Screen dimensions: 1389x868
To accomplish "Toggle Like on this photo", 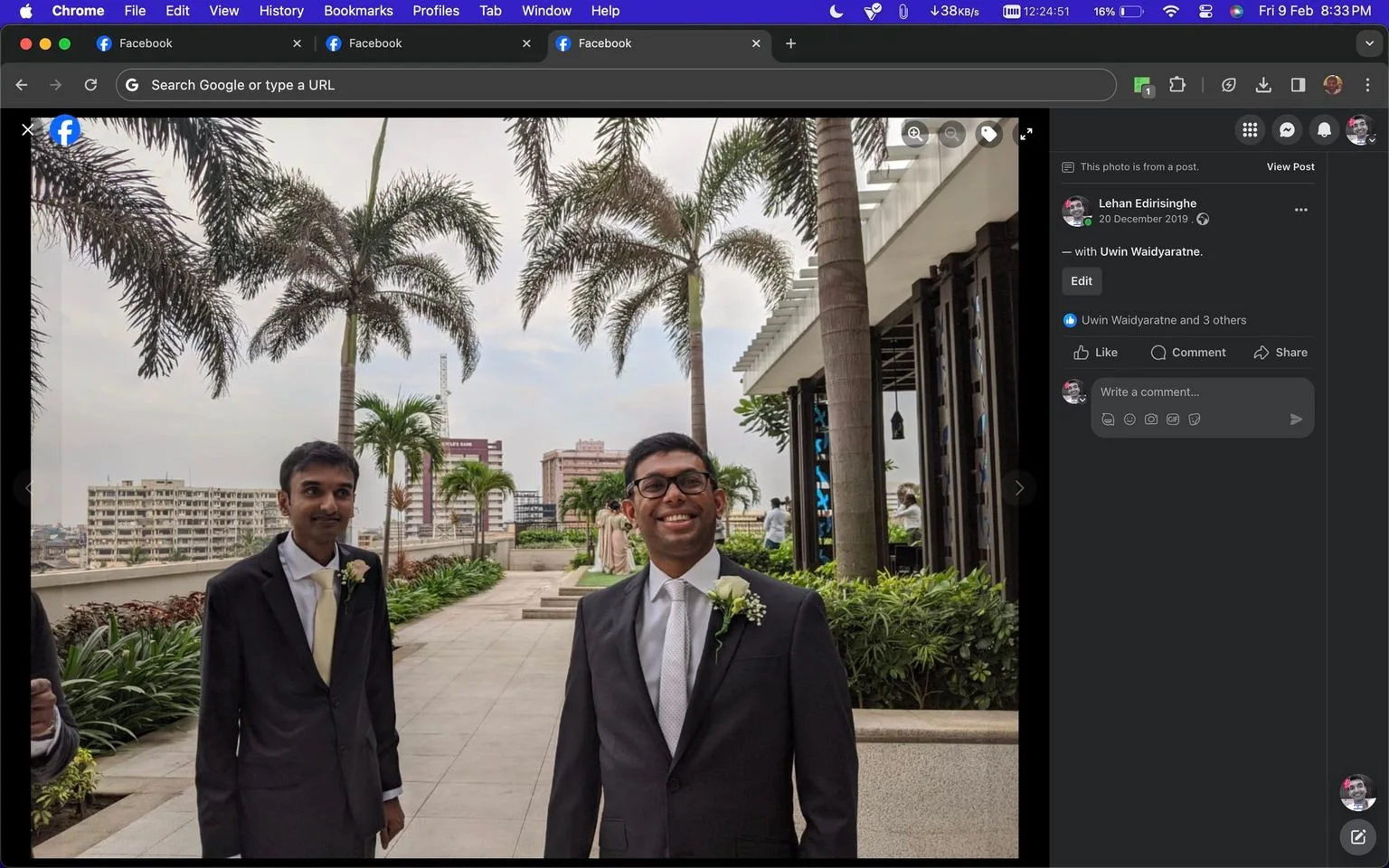I will click(1095, 353).
